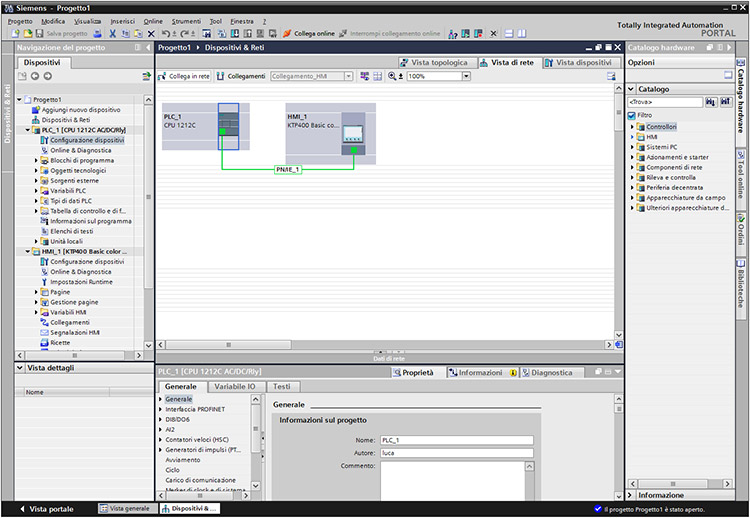
Task: Open the Diagnostica inspector tab
Action: coord(551,373)
